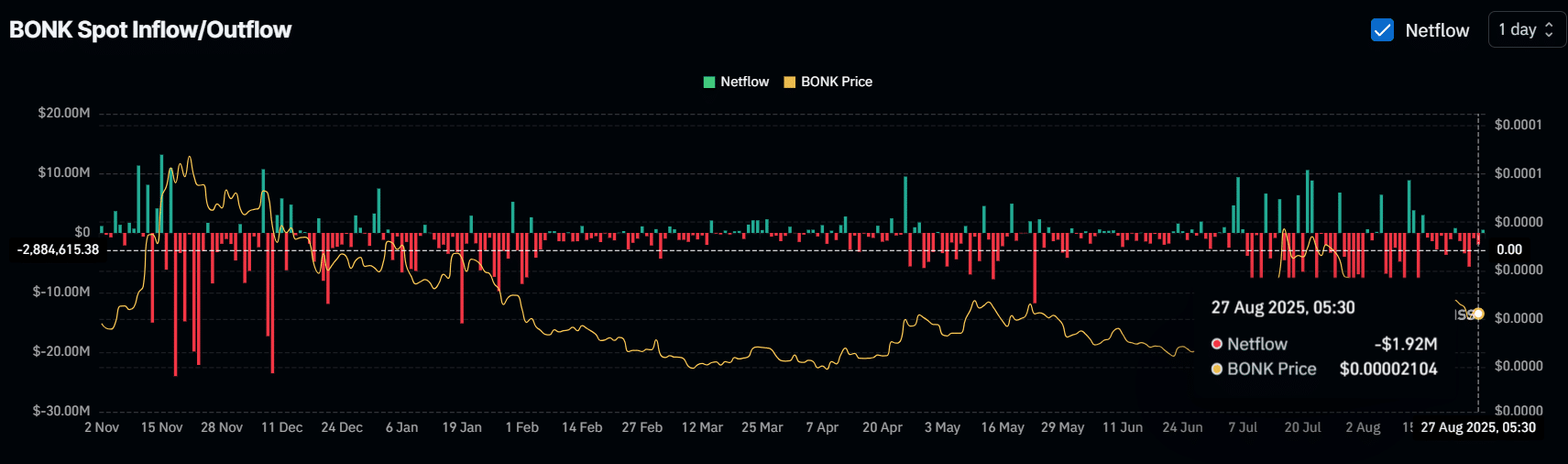Hide the BONK Price series via legend label
Viewport: 1568px width, 464px height.
point(836,82)
